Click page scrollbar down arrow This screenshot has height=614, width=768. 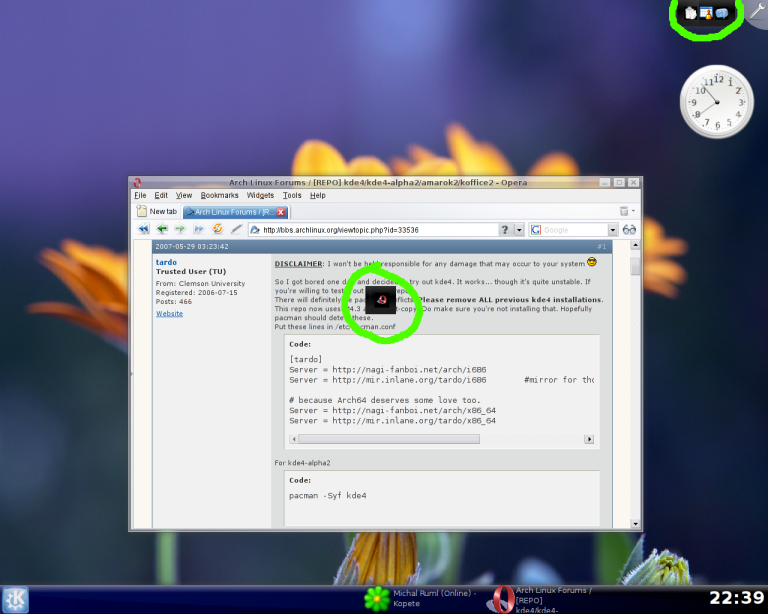pos(635,523)
